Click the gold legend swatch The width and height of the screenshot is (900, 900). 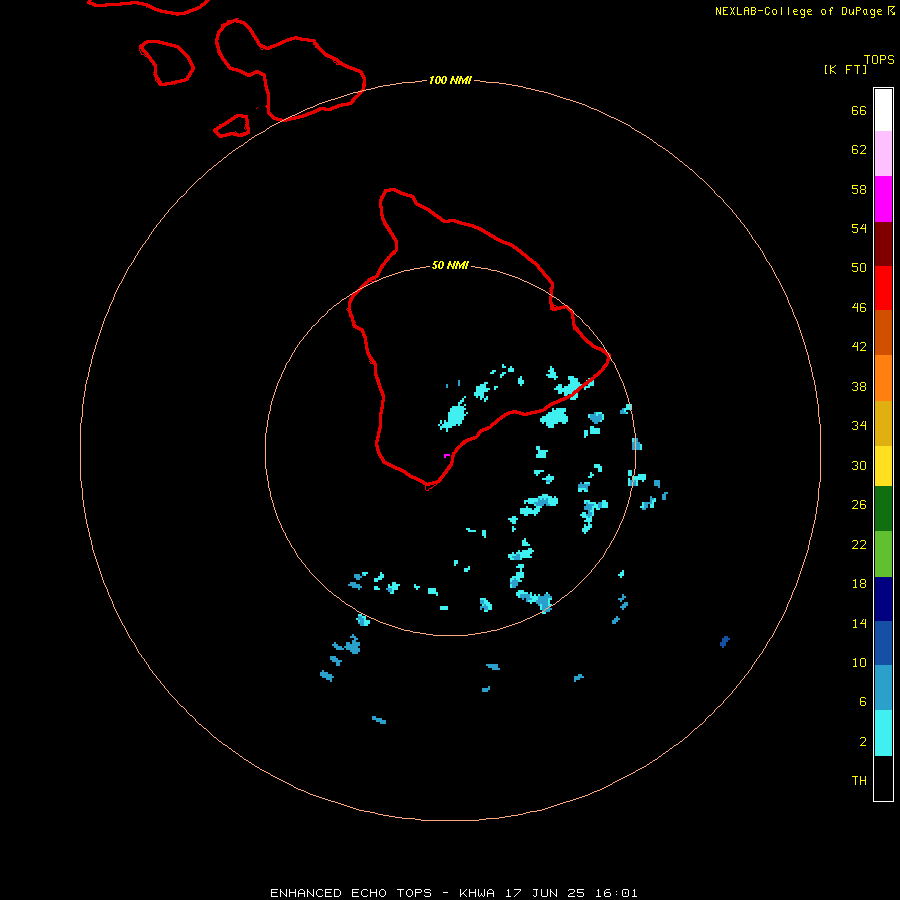[x=883, y=423]
